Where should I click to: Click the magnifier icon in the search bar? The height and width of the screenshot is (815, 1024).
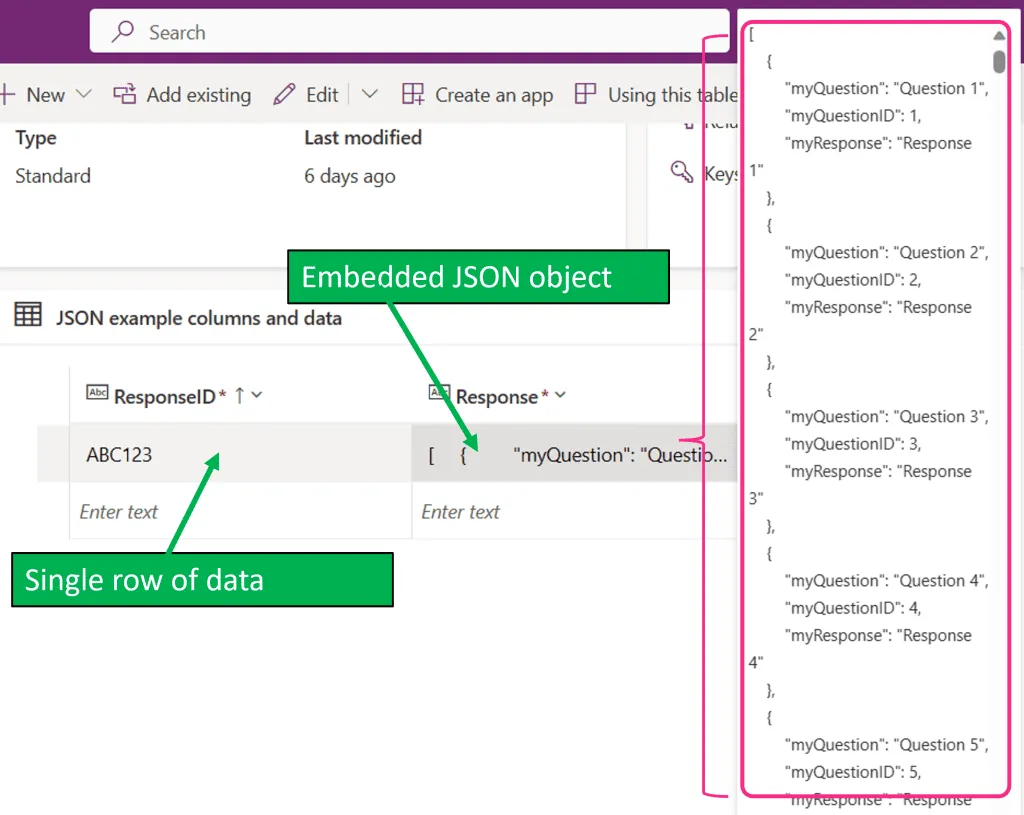click(123, 32)
